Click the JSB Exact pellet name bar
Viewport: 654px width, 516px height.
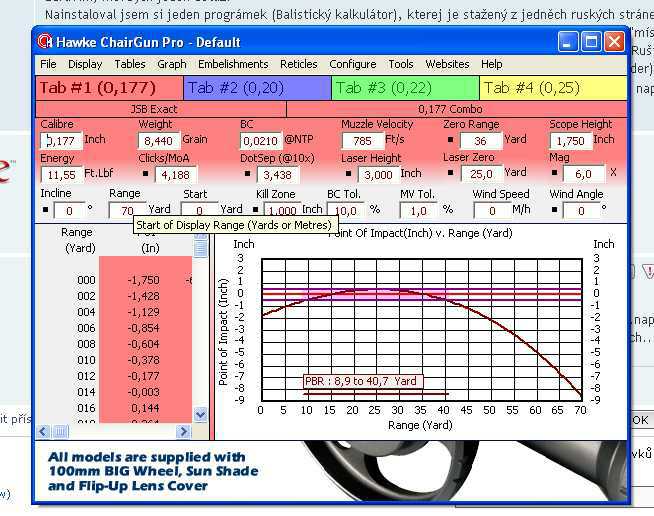click(x=161, y=109)
